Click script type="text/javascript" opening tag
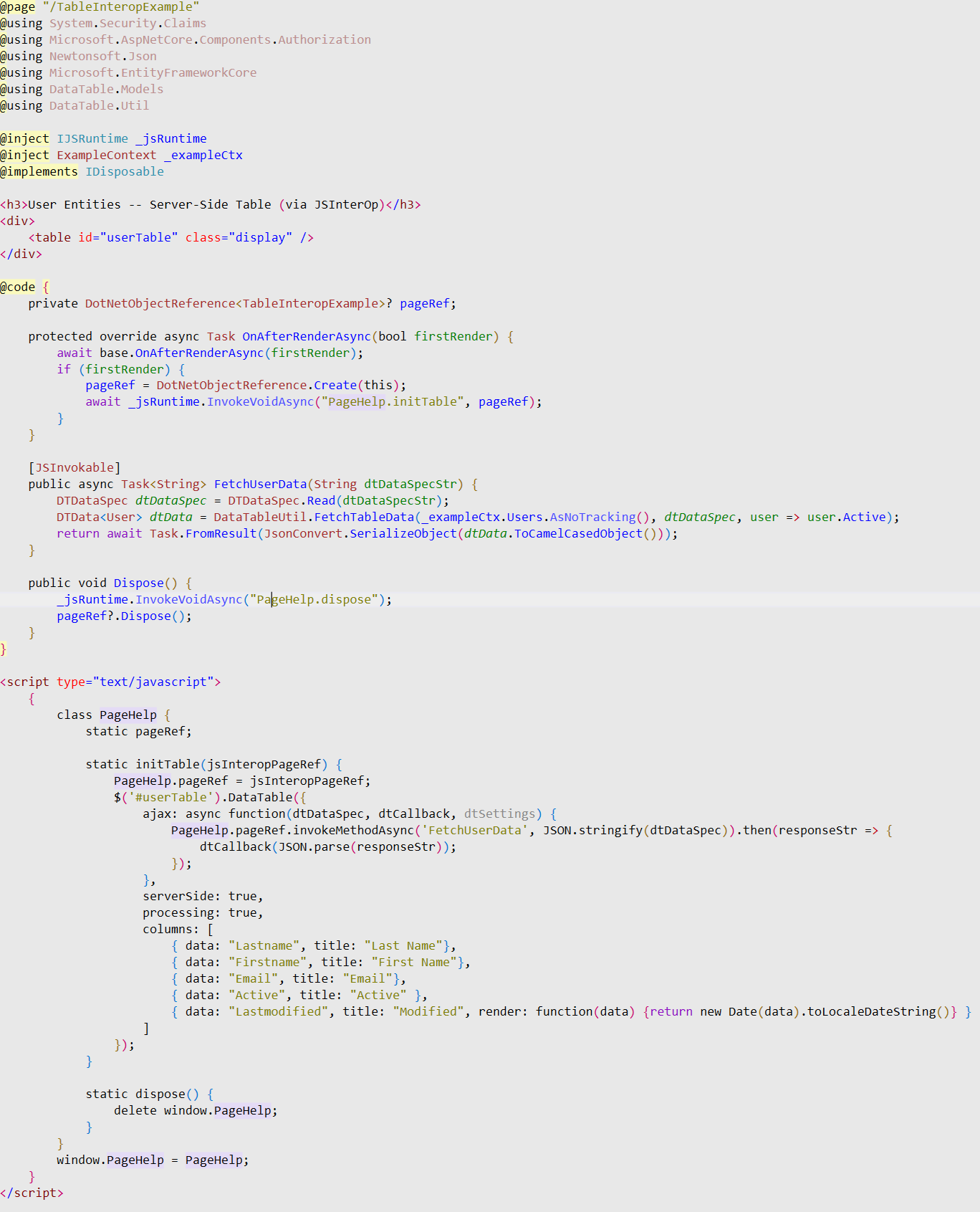 click(110, 683)
